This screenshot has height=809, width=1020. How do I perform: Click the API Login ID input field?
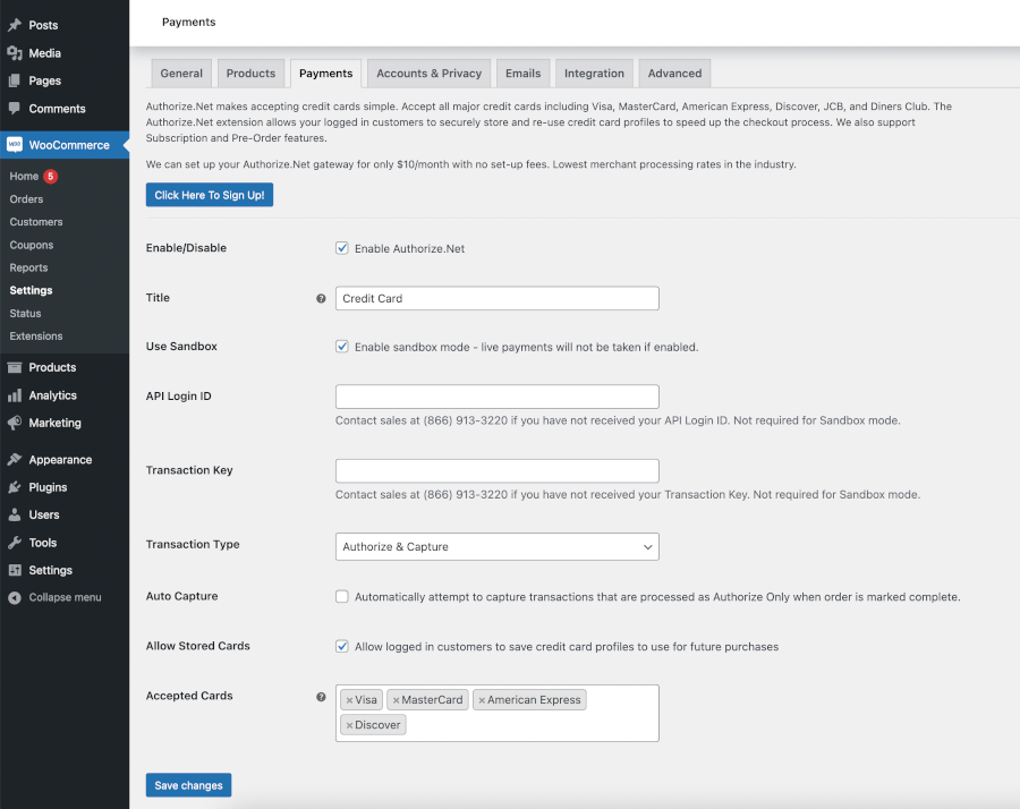pyautogui.click(x=497, y=397)
